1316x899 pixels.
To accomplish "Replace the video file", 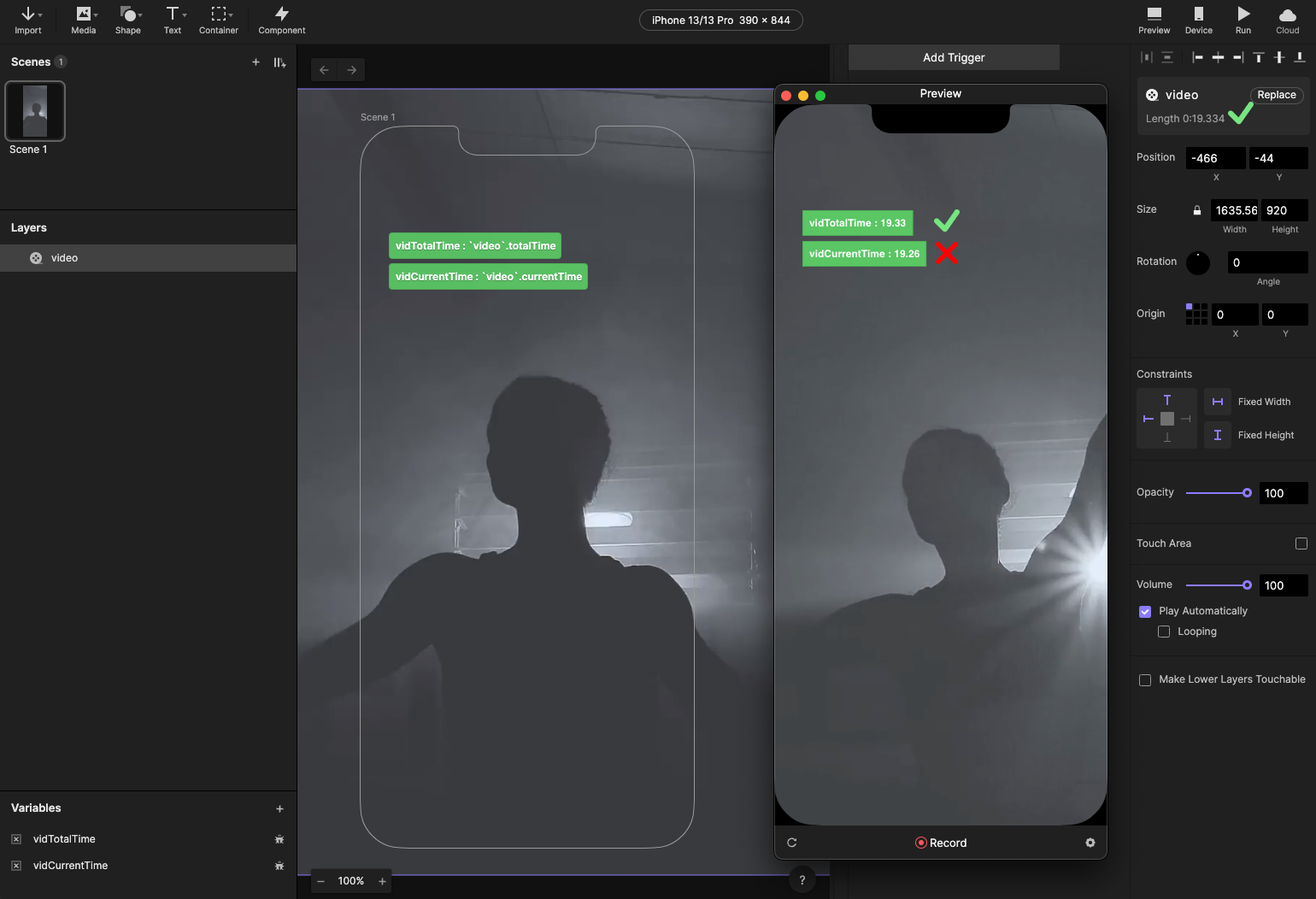I will 1277,95.
